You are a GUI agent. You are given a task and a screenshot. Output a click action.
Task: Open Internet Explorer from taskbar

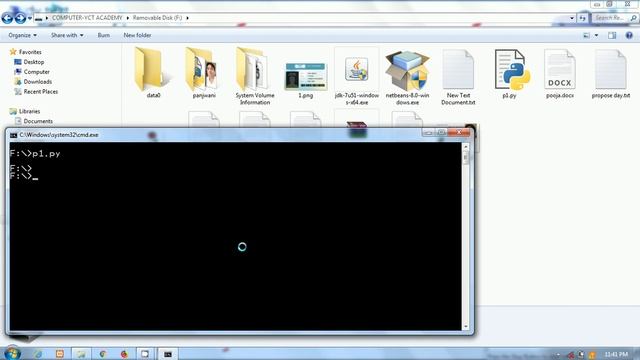(38, 354)
